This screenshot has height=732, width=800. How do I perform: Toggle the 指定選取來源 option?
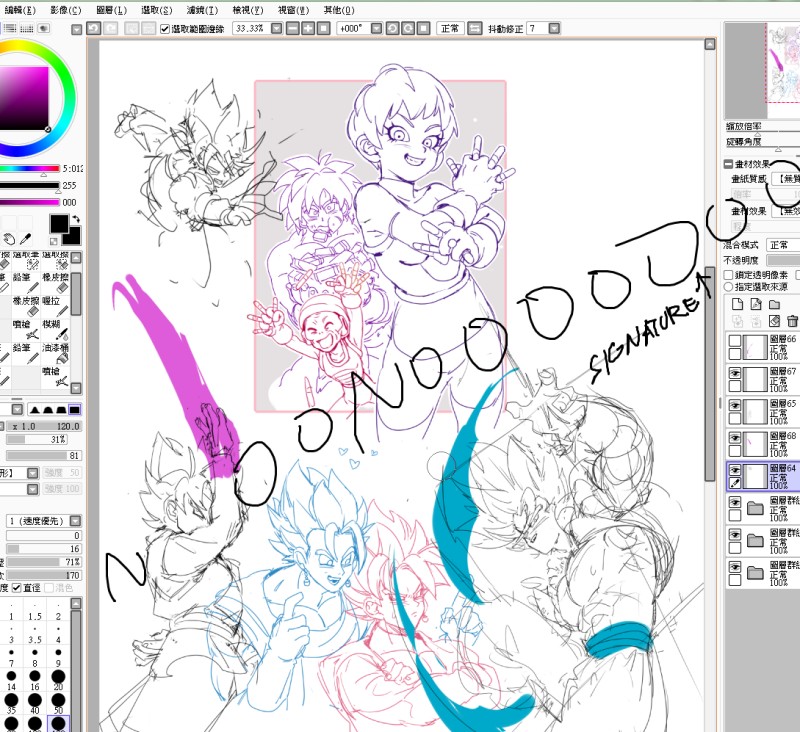(728, 287)
